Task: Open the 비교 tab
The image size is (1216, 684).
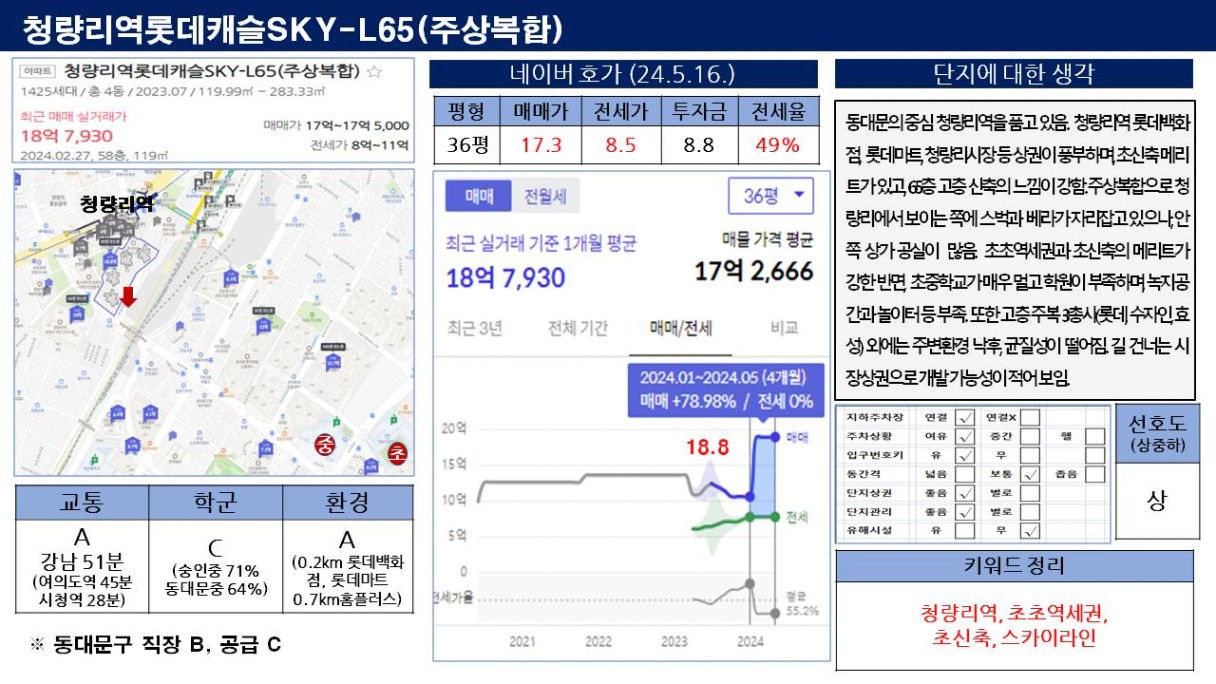Action: click(x=783, y=329)
